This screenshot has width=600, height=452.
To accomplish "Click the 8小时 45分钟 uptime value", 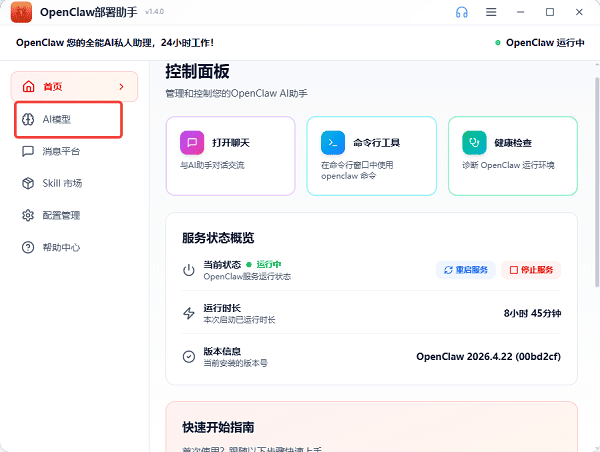I will click(x=532, y=313).
